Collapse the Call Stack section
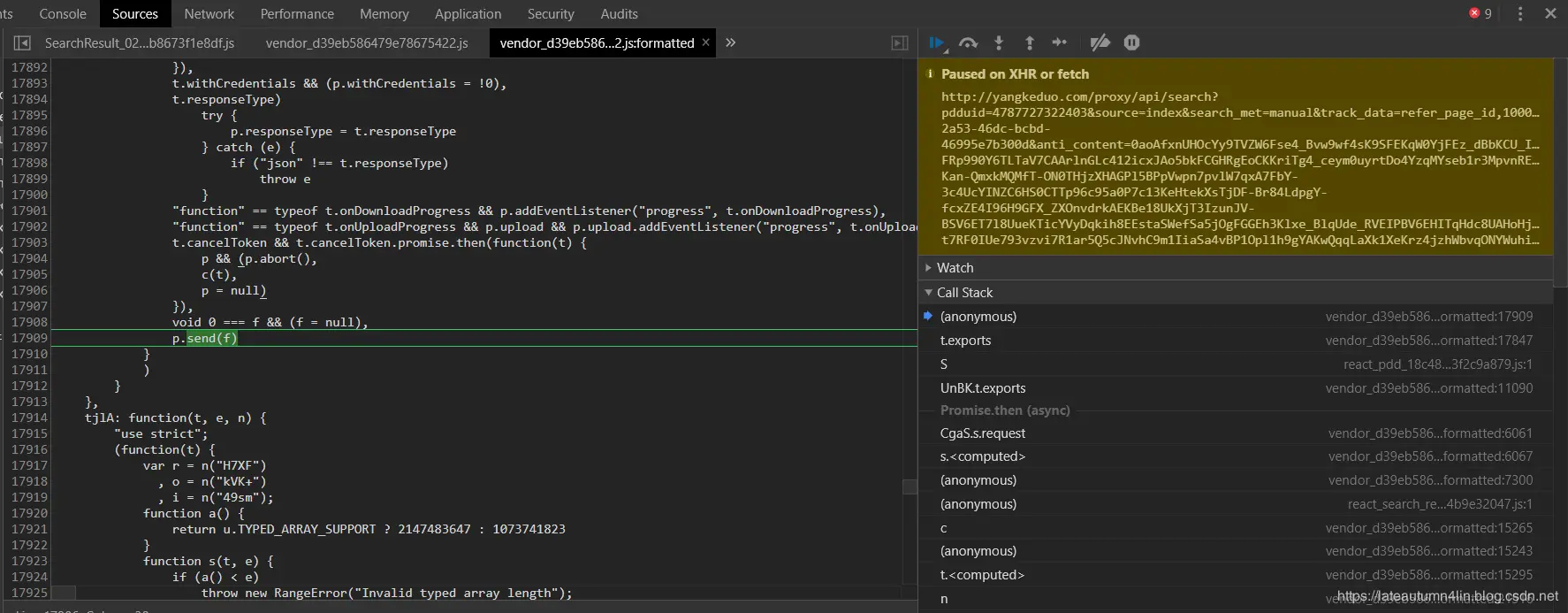Screen dimensions: 1568x613 tap(964, 293)
